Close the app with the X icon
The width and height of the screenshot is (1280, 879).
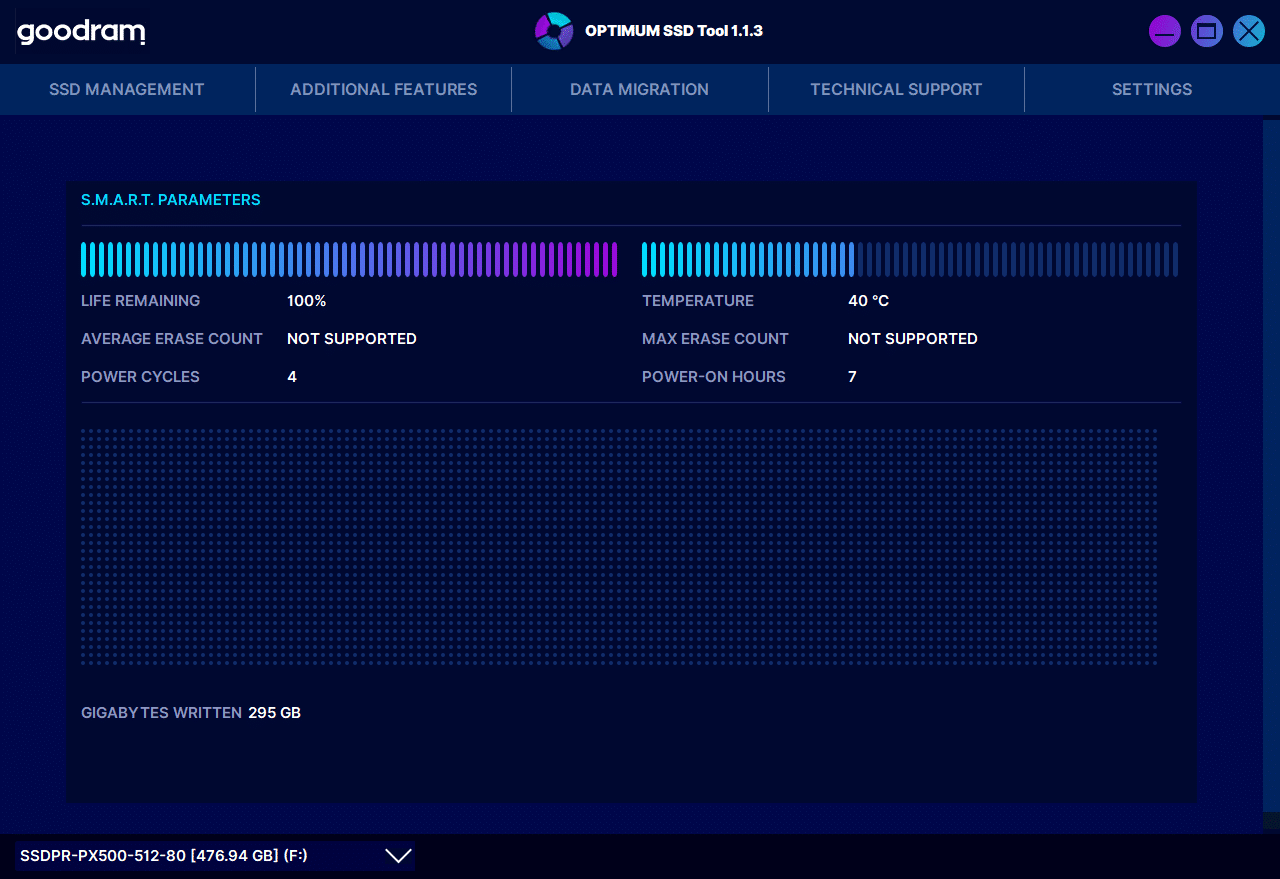(1249, 32)
